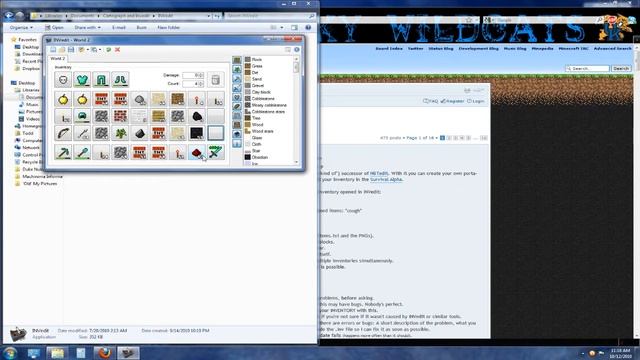Open the first dropdown arrow in INVedit toolbar

coord(87,50)
